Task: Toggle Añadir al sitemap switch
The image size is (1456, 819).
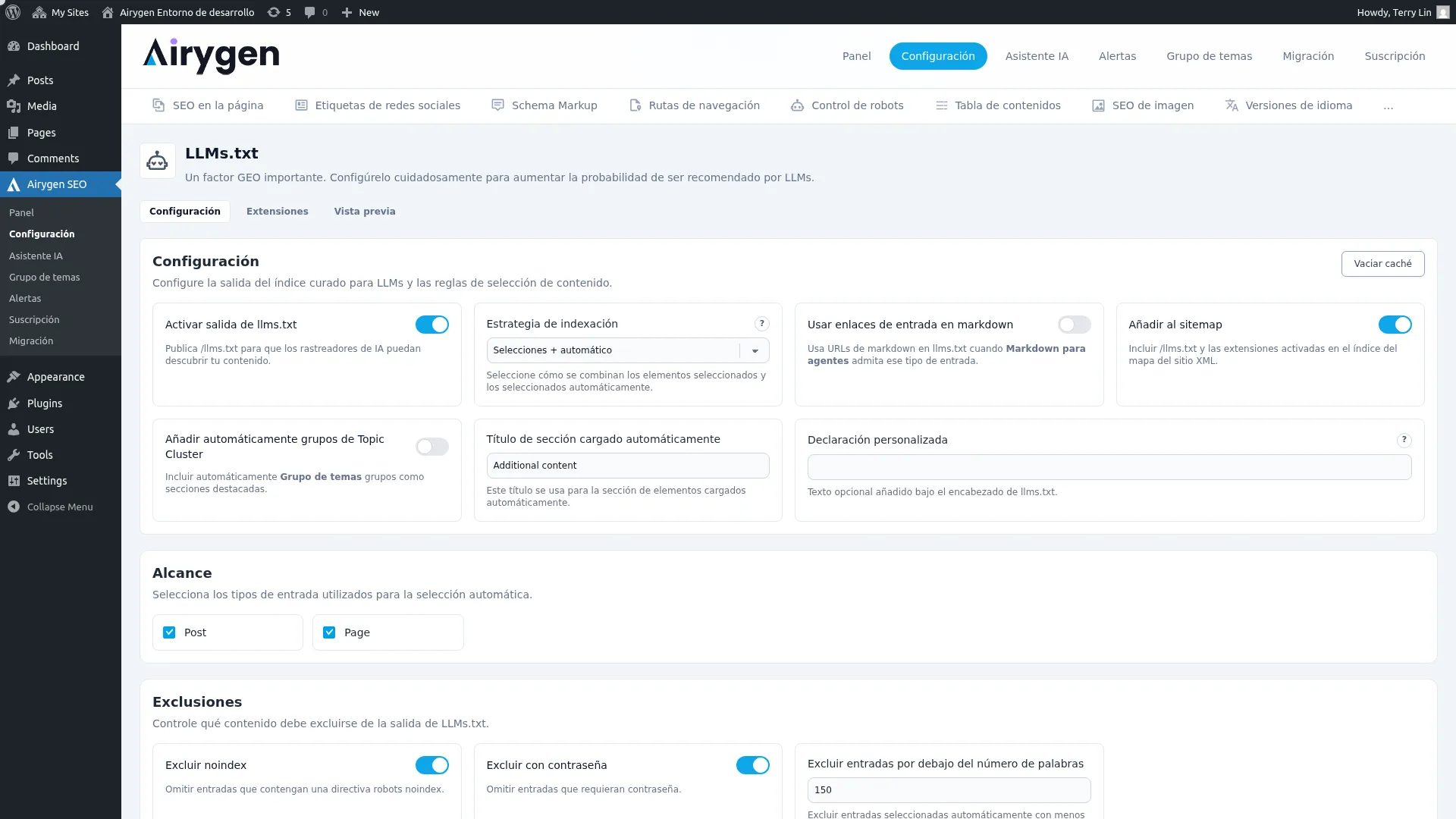Action: coord(1395,325)
